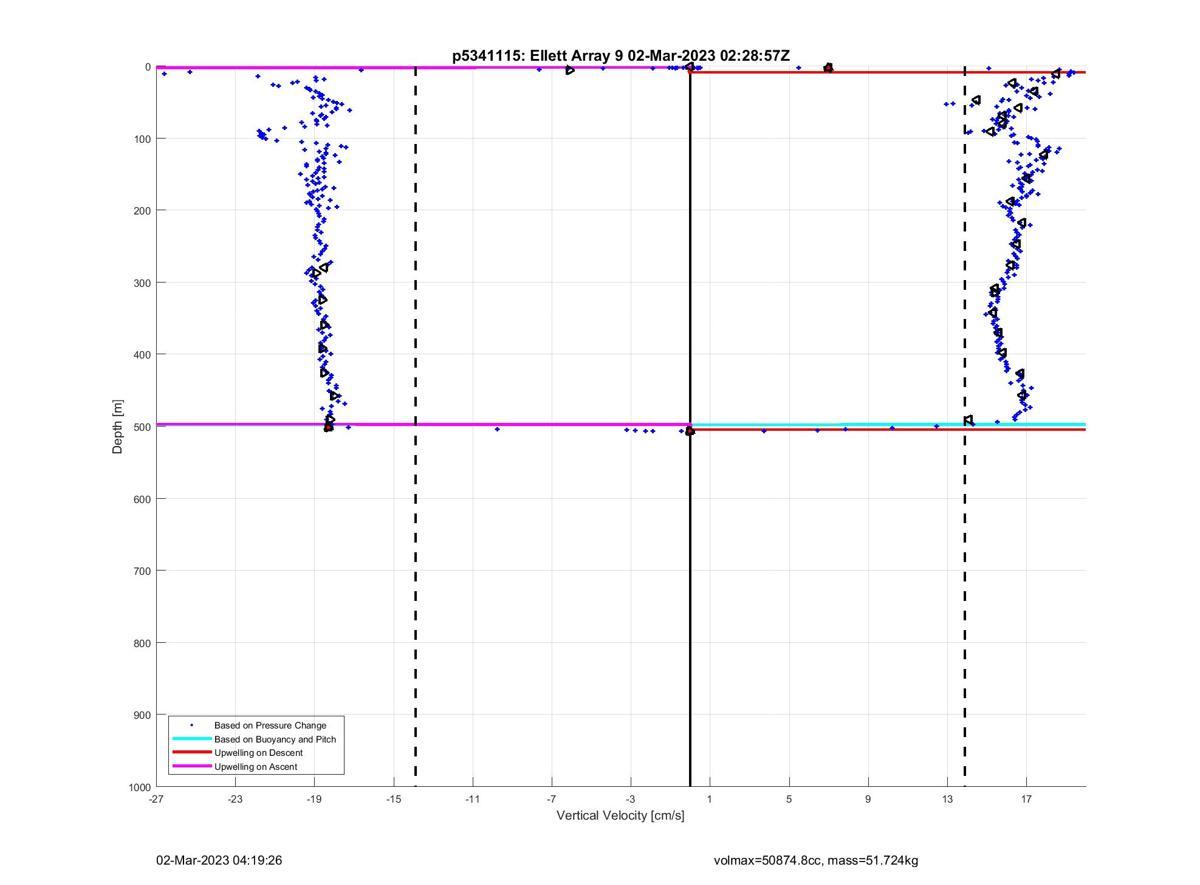Screen dimensions: 1200x885
Task: Click the magenta line sample in legend
Action: 191,767
